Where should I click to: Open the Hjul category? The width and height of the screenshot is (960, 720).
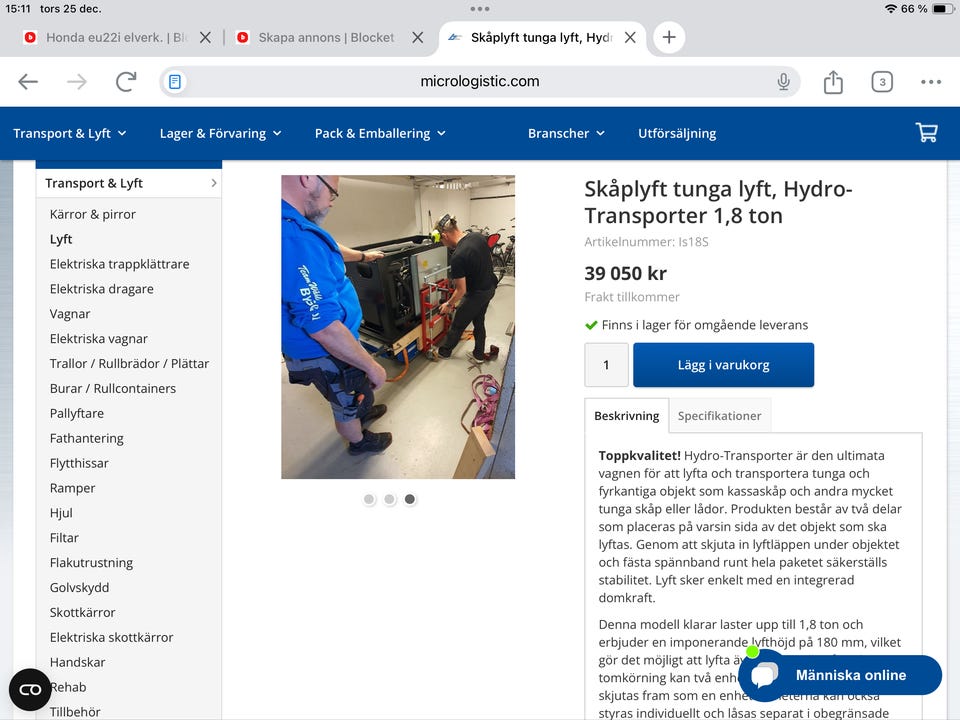click(61, 513)
